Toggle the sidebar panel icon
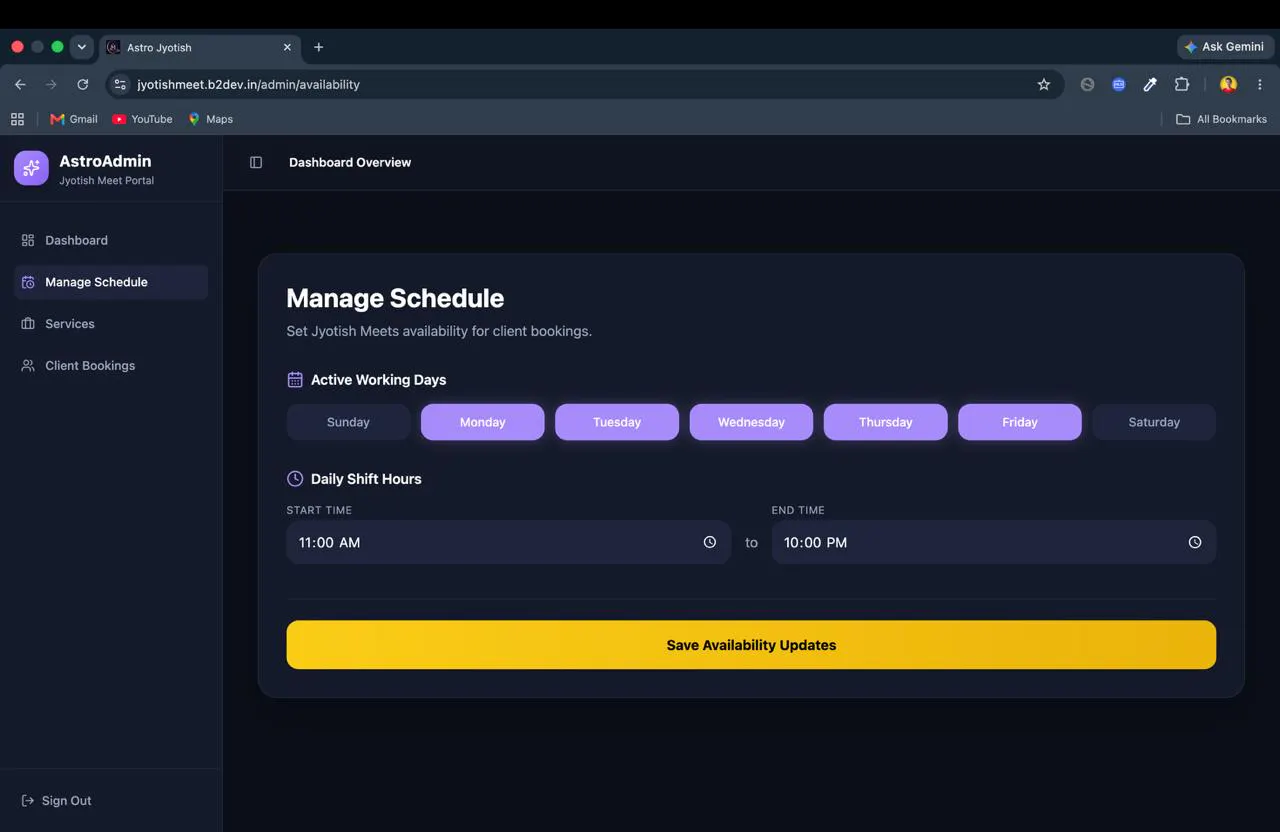This screenshot has width=1280, height=832. coord(256,162)
